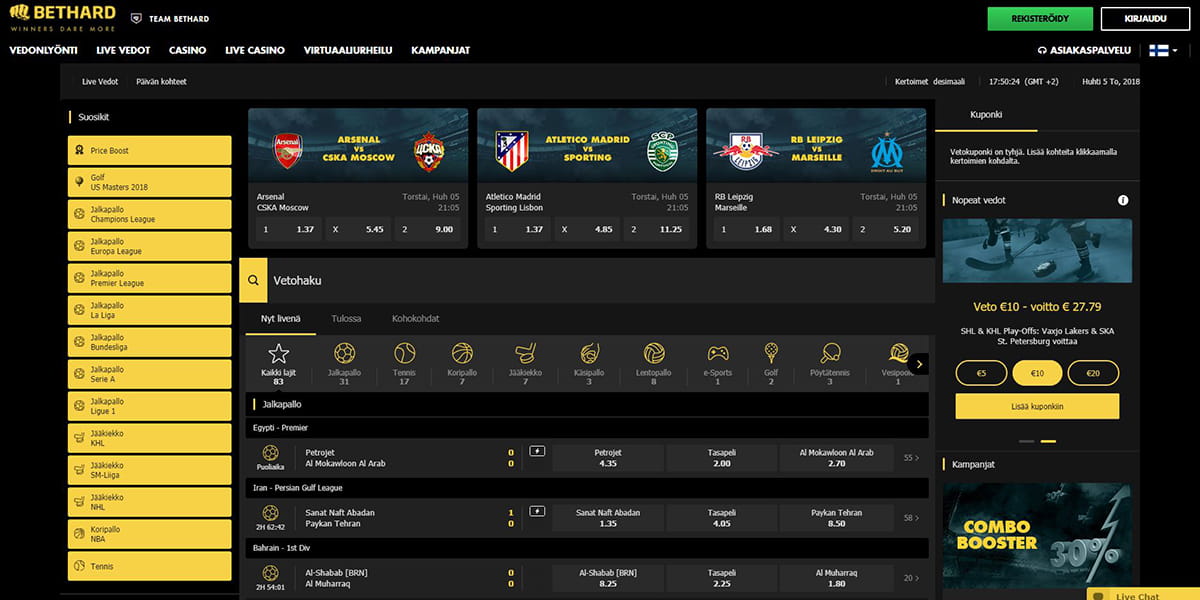1200x600 pixels.
Task: Open the Nopeat vedot info icon
Action: pyautogui.click(x=1123, y=200)
